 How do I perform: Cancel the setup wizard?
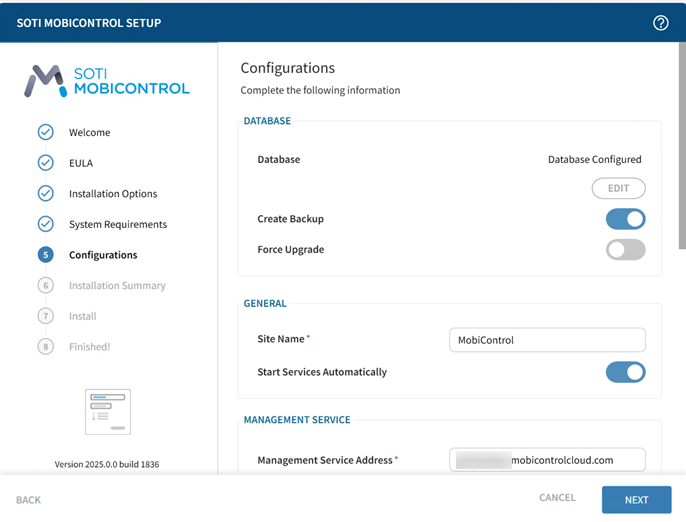coord(557,498)
